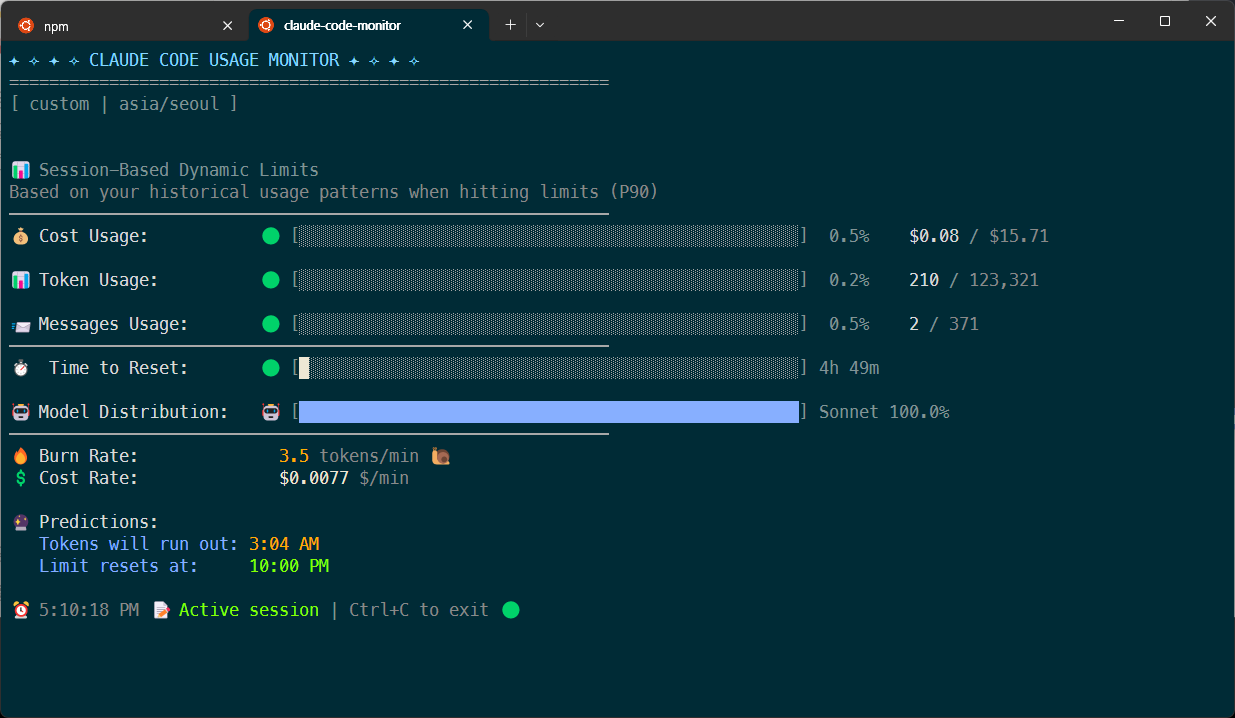Click the Time to Reset progress bar

click(549, 369)
